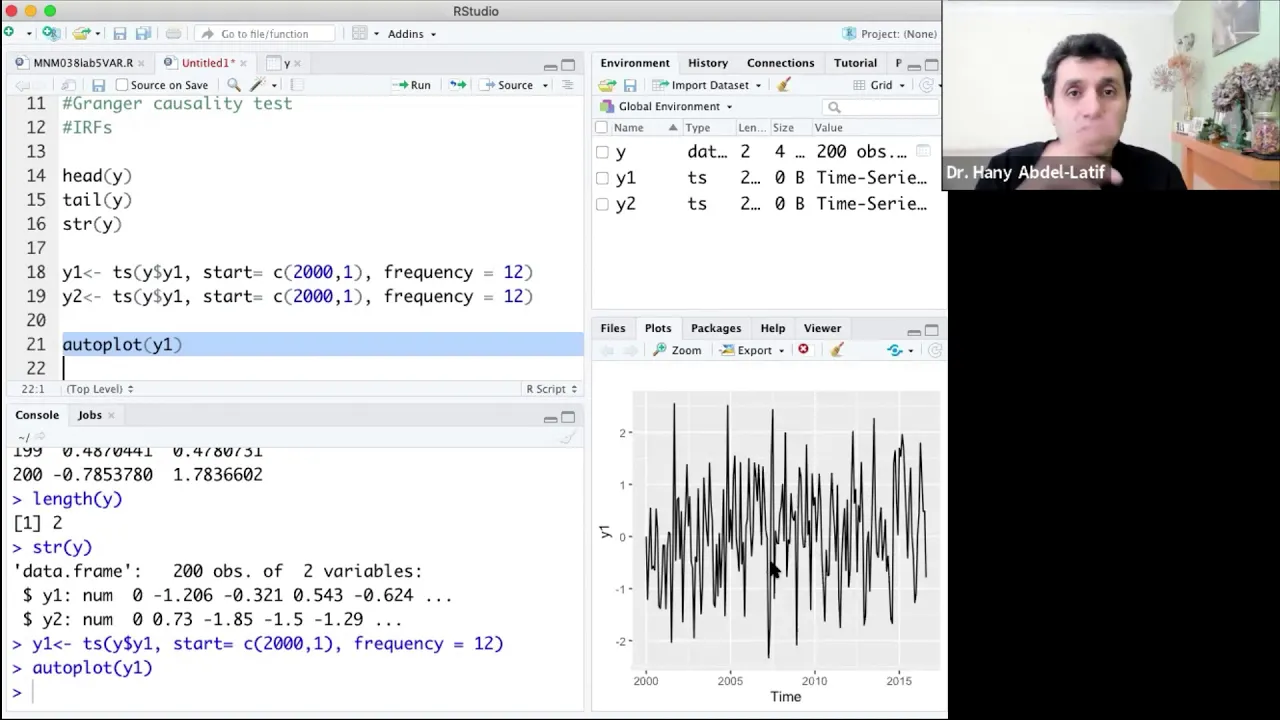This screenshot has height=720, width=1280.
Task: Compile report notebook icon in the editor
Action: (x=296, y=85)
